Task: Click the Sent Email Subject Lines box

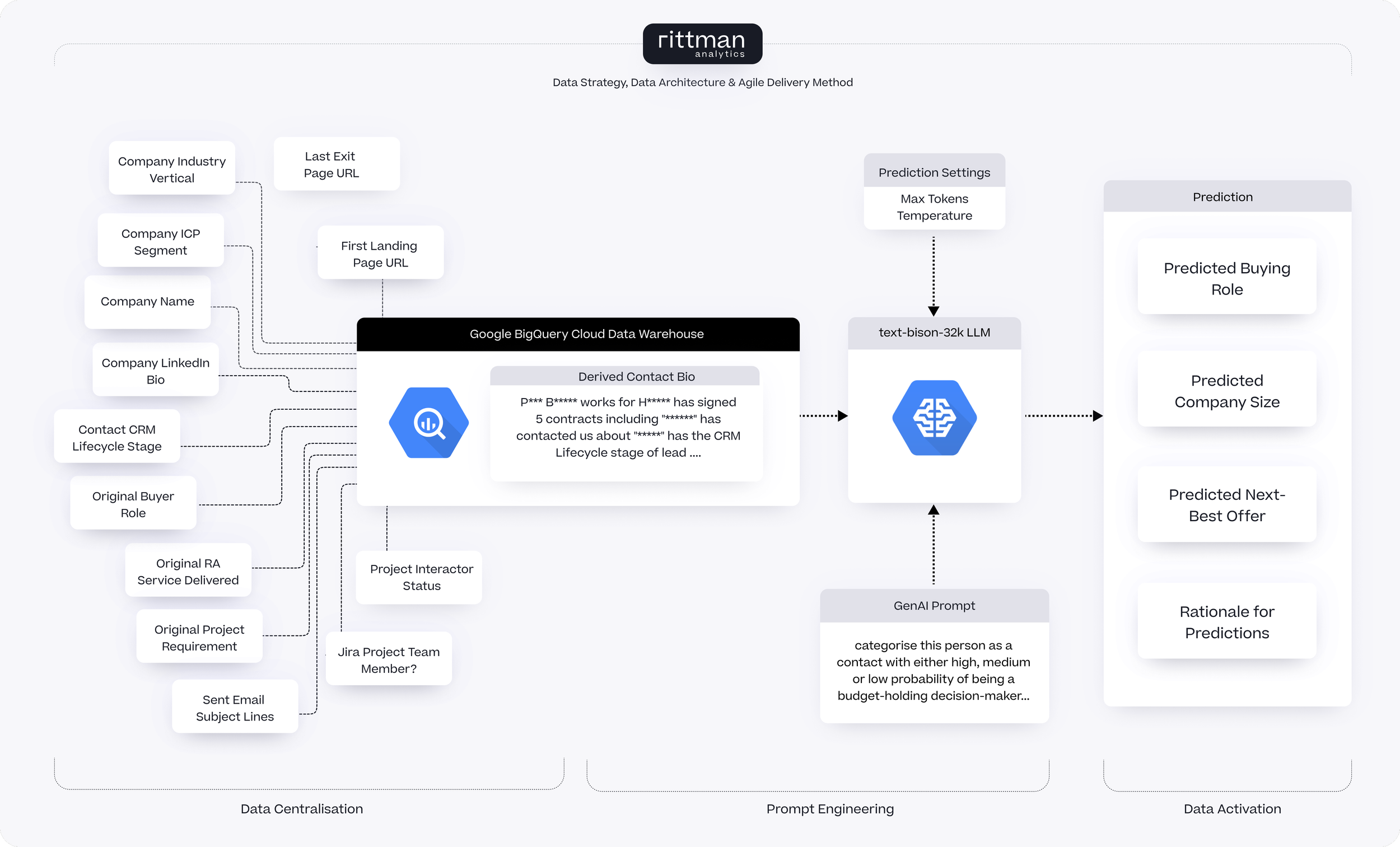Action: [x=235, y=707]
